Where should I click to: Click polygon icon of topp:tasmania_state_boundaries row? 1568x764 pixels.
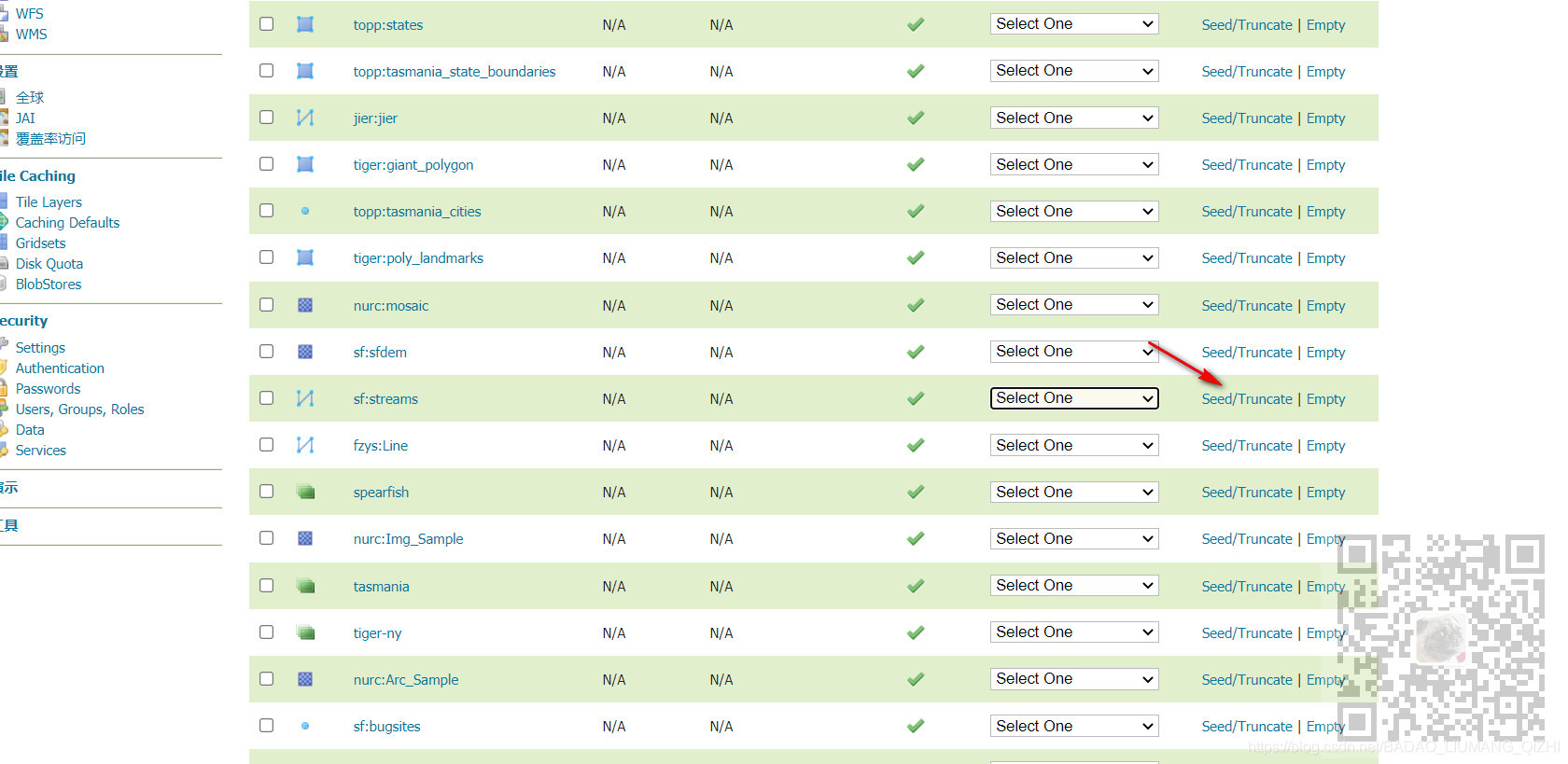coord(305,71)
